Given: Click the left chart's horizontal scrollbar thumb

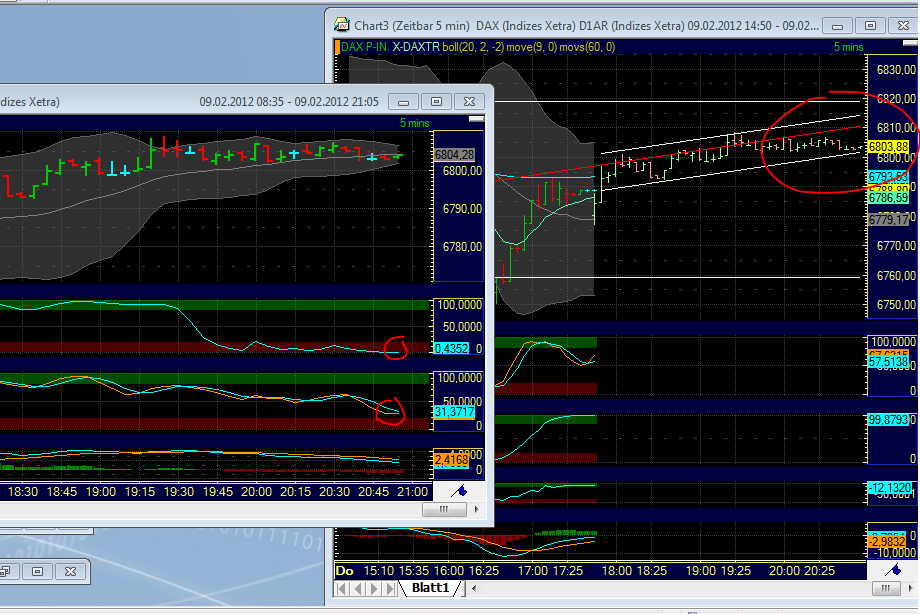Looking at the screenshot, I should [443, 509].
